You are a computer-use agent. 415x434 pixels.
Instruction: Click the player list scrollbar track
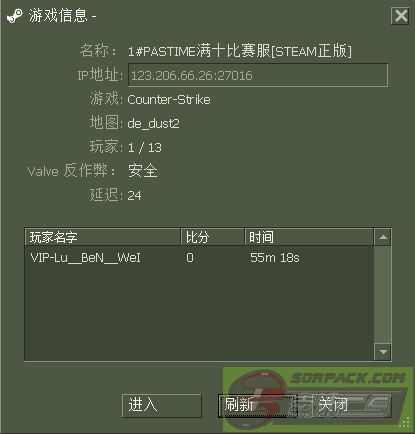[383, 294]
